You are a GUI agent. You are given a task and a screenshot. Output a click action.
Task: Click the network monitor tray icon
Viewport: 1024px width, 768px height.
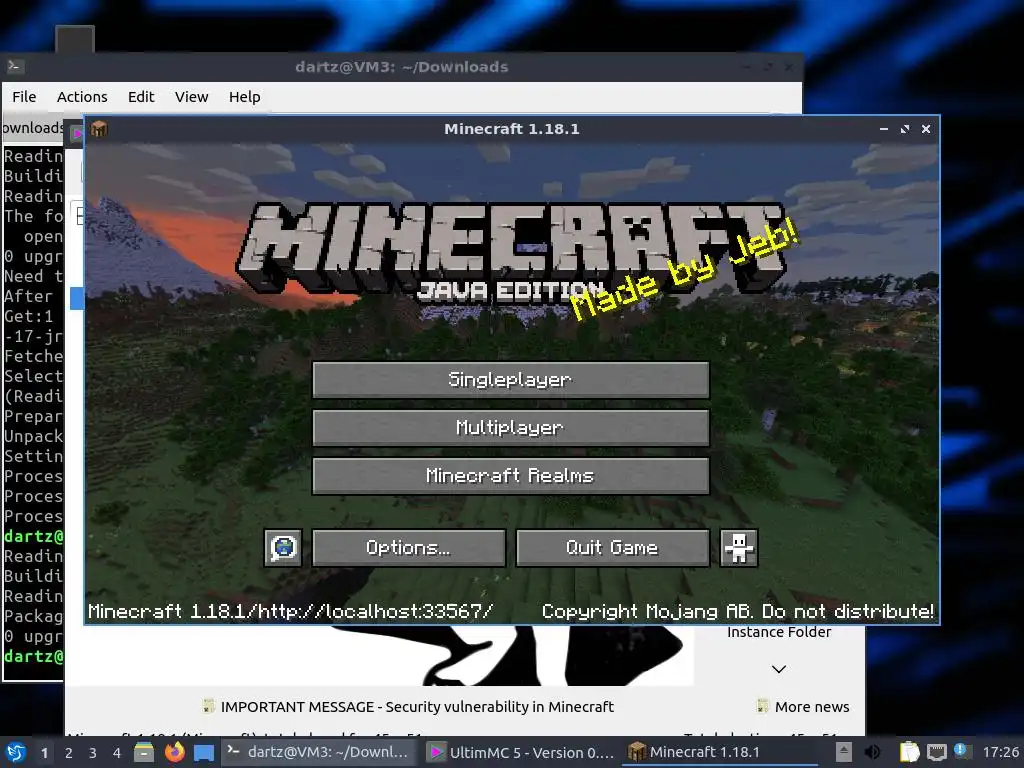click(936, 752)
